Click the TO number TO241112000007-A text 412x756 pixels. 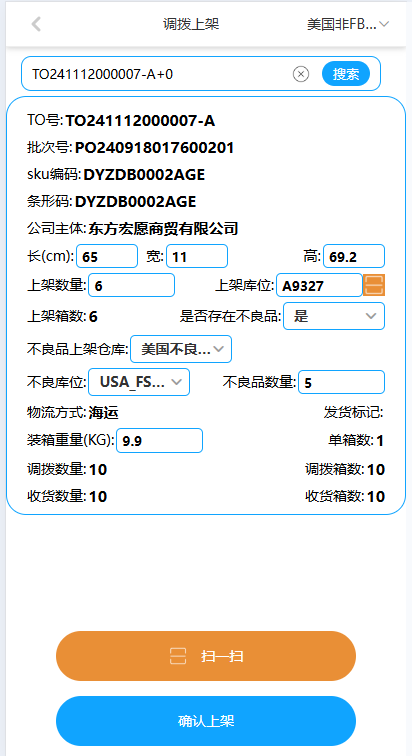pyautogui.click(x=140, y=121)
